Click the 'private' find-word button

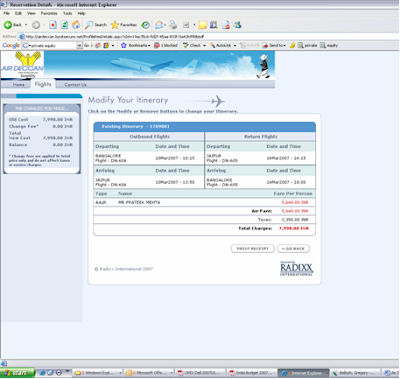tap(307, 45)
